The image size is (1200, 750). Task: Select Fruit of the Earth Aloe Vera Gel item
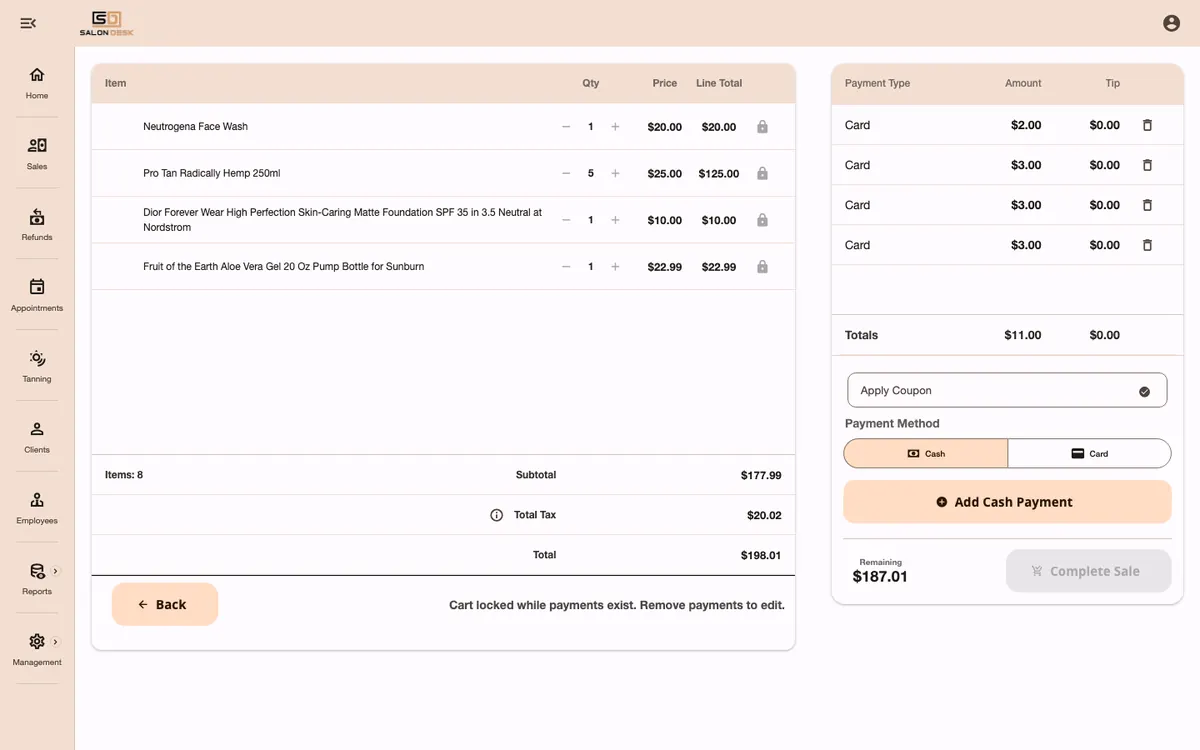284,267
